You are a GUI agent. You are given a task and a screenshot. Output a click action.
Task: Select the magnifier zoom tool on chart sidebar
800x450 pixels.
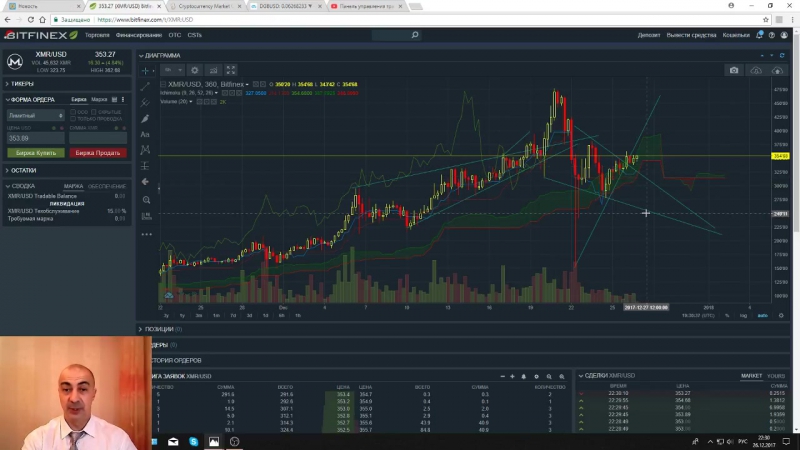click(146, 199)
